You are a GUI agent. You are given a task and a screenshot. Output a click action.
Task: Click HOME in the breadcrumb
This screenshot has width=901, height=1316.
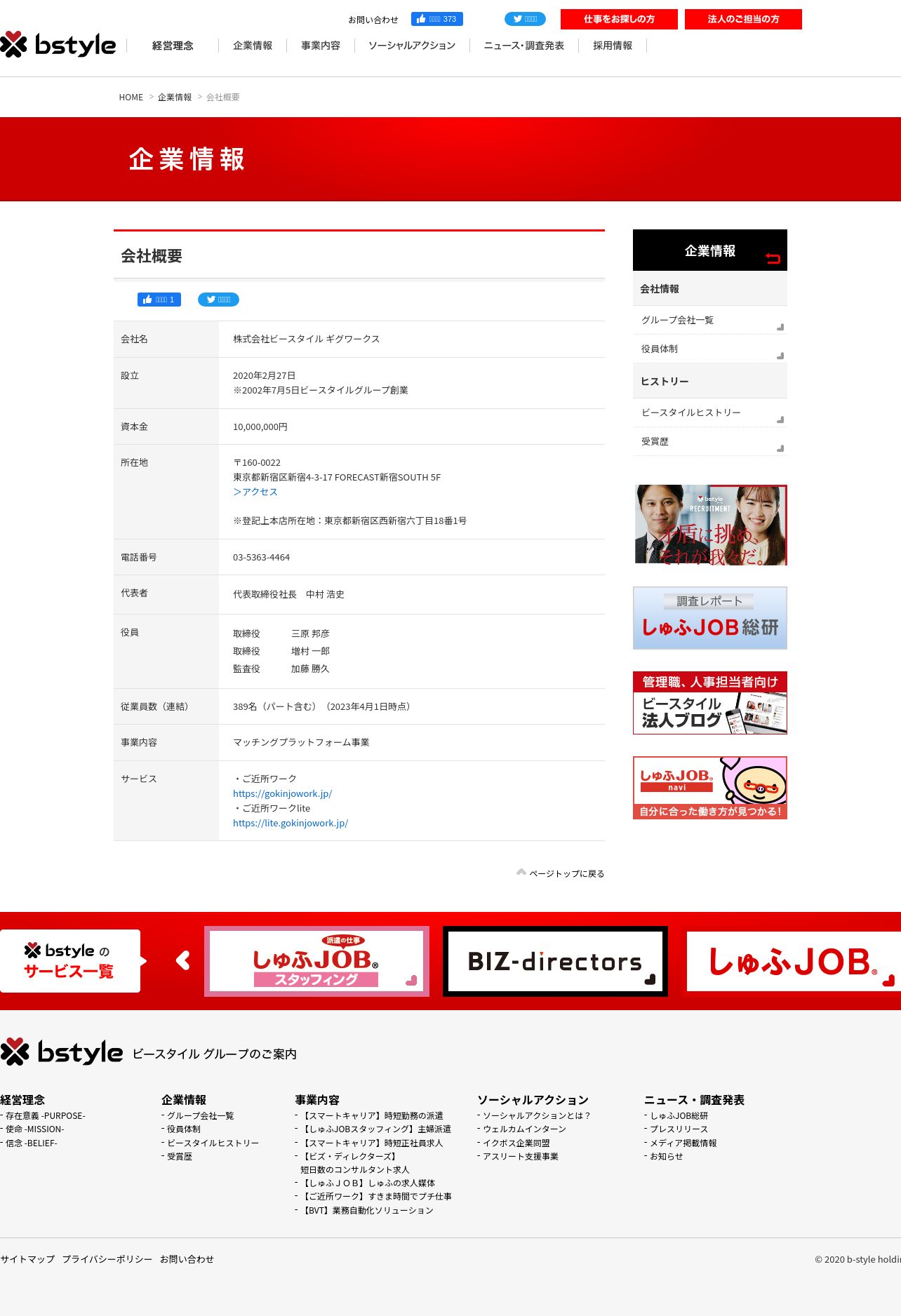pyautogui.click(x=131, y=98)
